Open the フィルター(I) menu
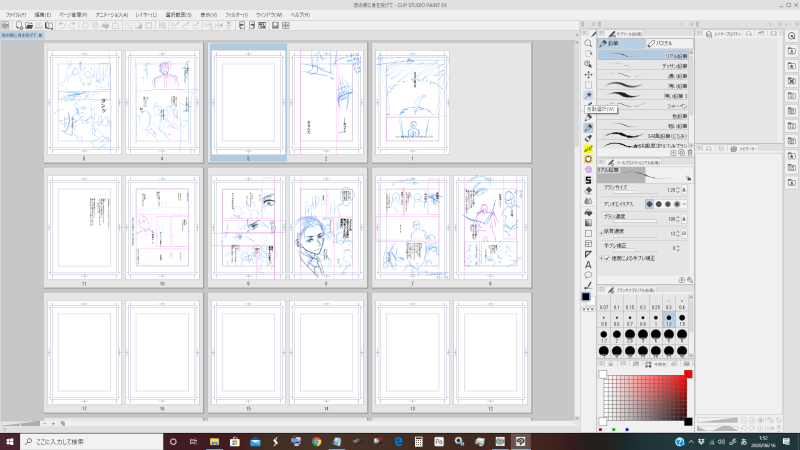 pos(236,15)
